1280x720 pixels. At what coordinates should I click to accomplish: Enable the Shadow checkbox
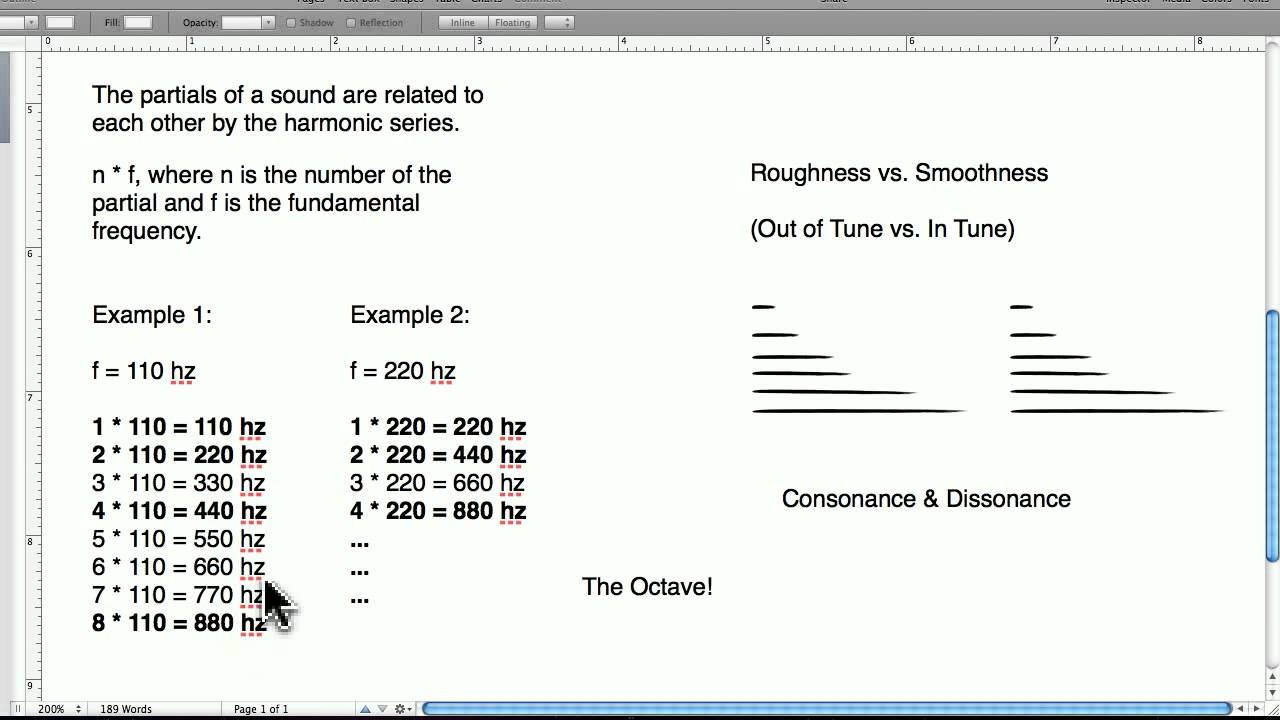coord(291,23)
